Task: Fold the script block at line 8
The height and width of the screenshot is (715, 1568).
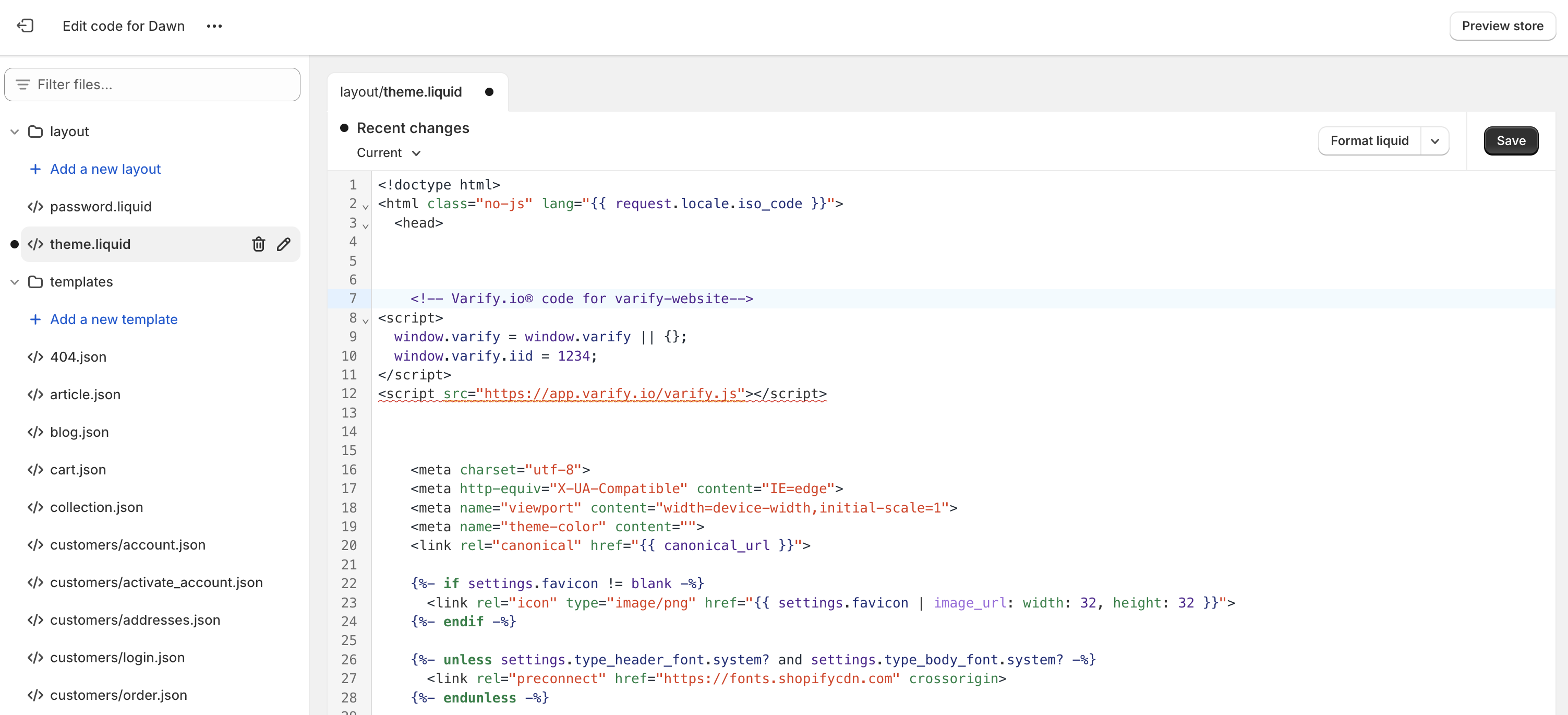Action: click(x=366, y=321)
